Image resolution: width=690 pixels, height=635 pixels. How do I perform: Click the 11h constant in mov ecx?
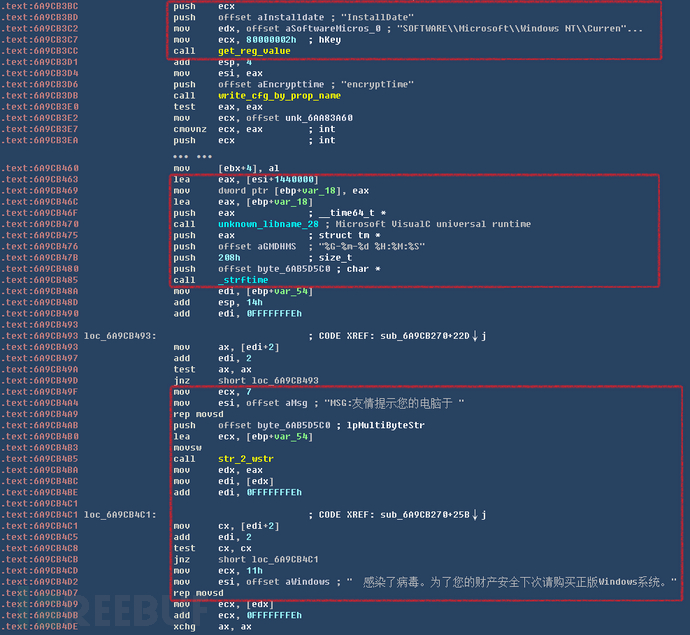coord(254,571)
